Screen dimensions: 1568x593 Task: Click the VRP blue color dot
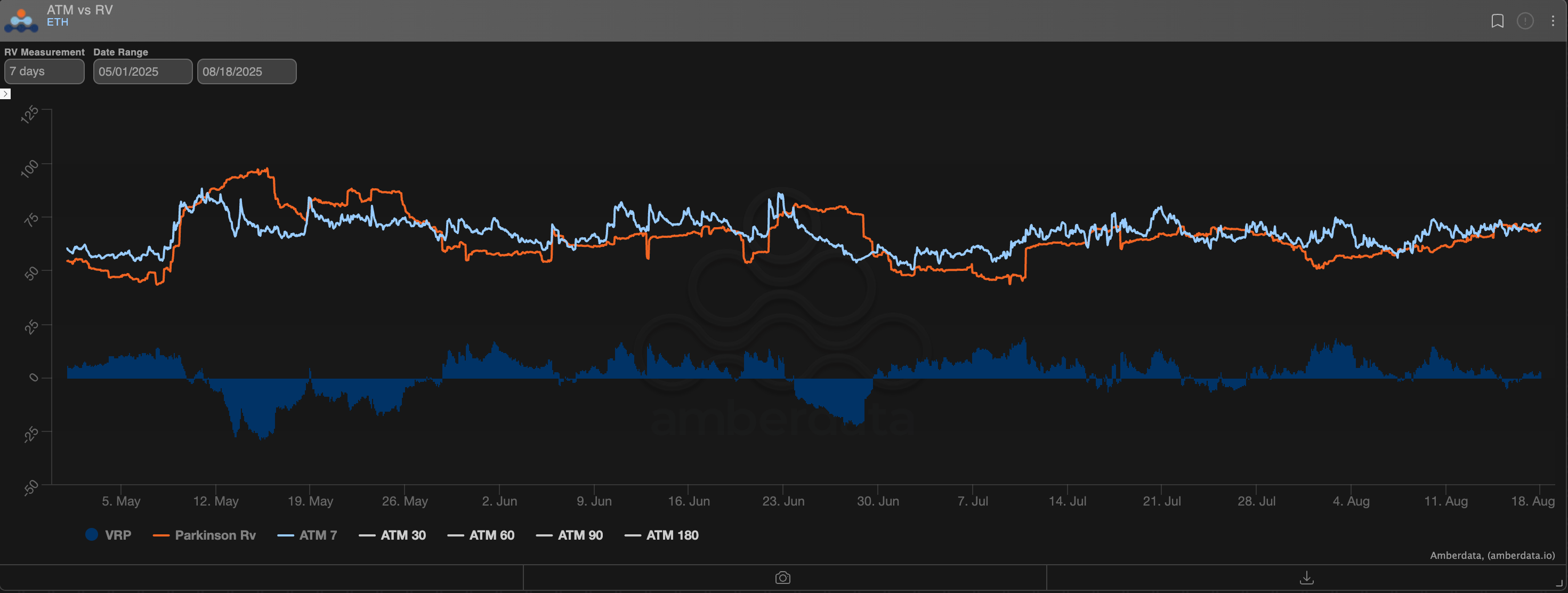pyautogui.click(x=92, y=534)
